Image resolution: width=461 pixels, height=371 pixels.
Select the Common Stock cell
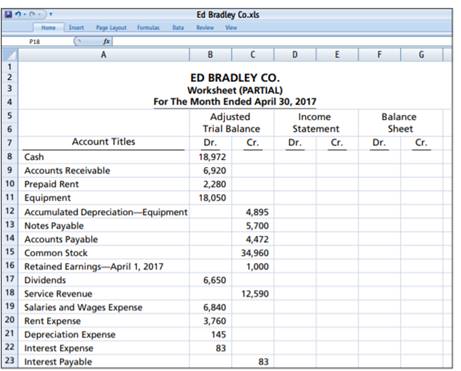(x=104, y=253)
